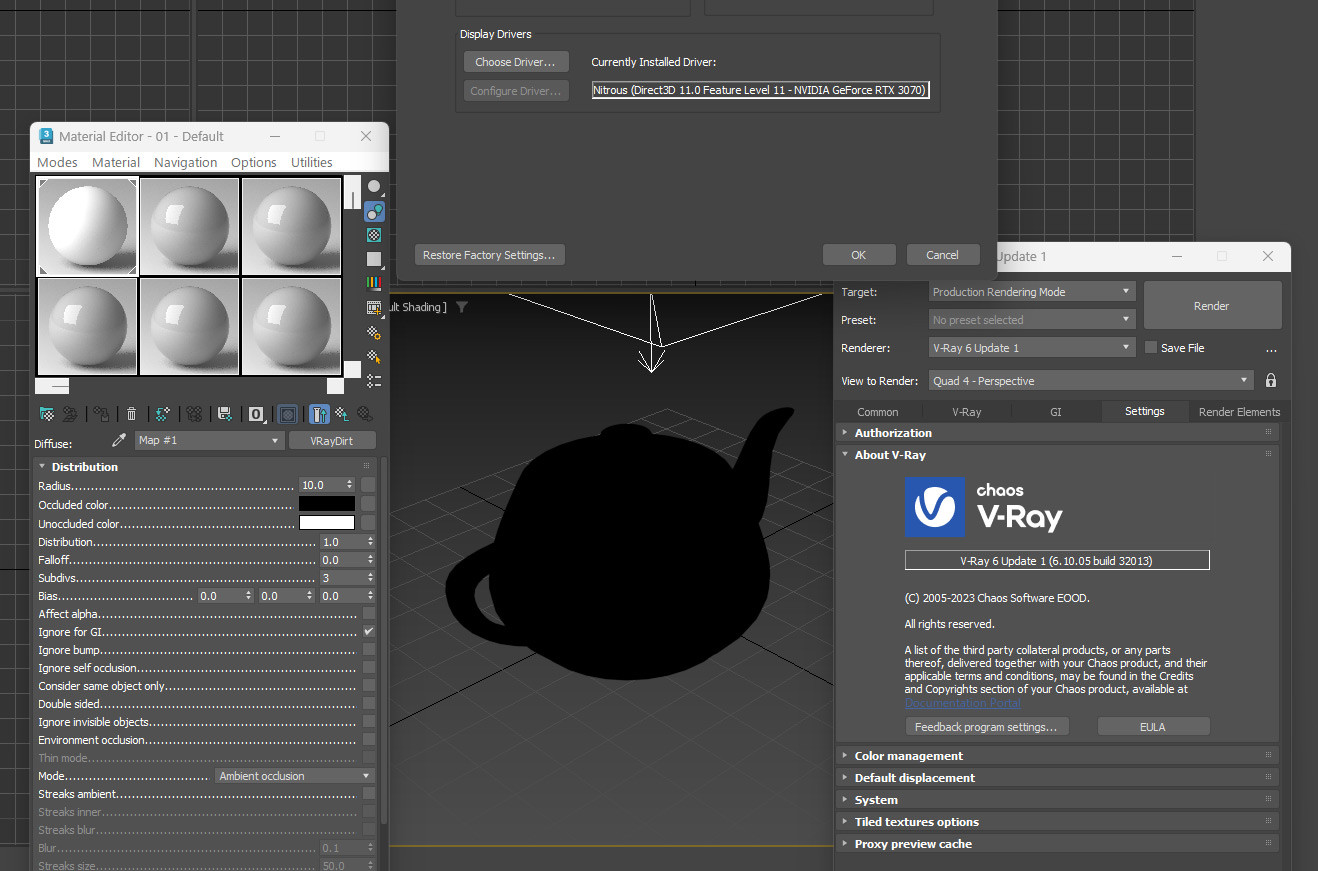Click the Go to Parent icon
Viewport: 1318px width, 871px height.
[x=342, y=413]
